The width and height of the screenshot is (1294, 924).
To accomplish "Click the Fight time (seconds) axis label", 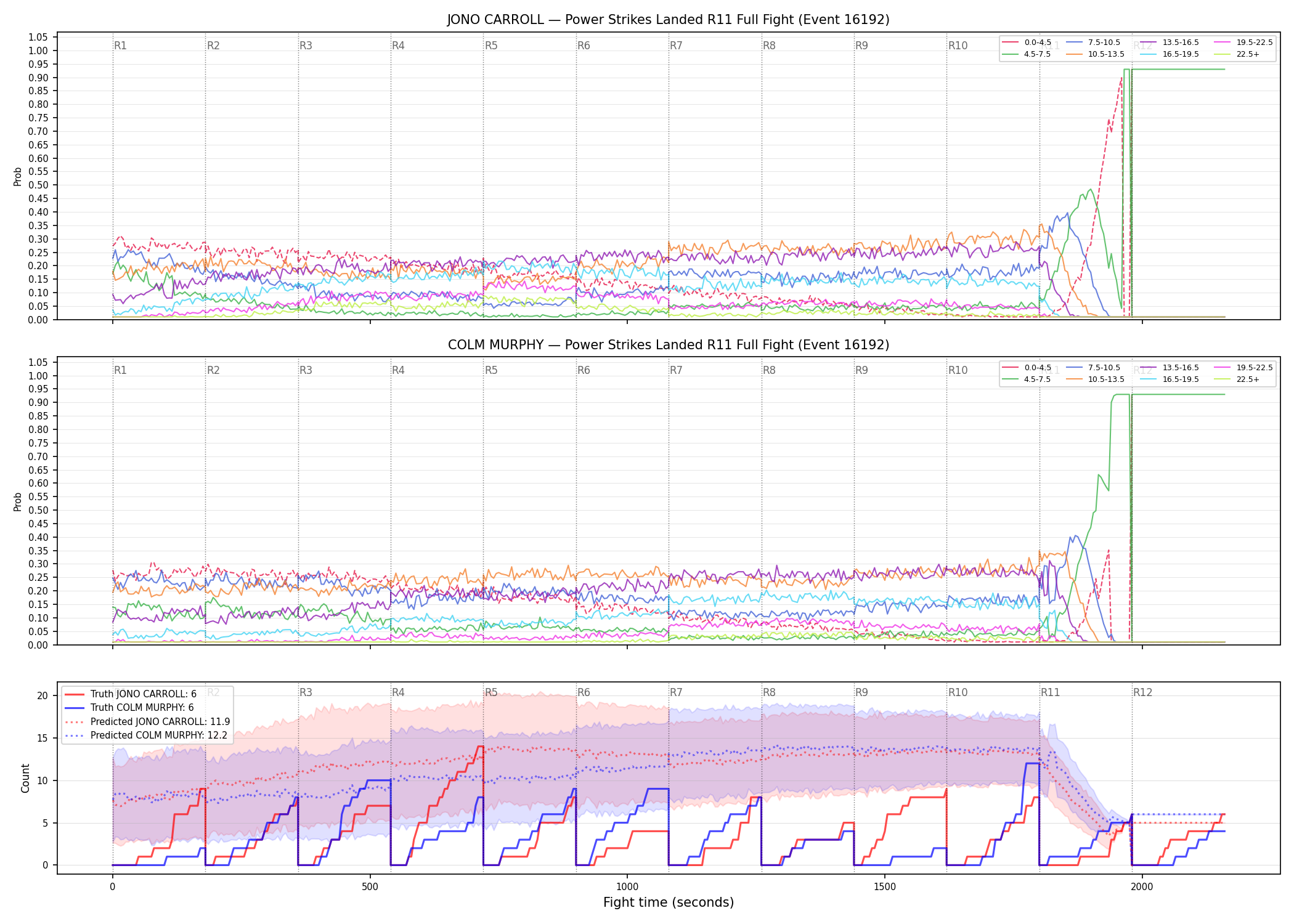I will pyautogui.click(x=669, y=902).
